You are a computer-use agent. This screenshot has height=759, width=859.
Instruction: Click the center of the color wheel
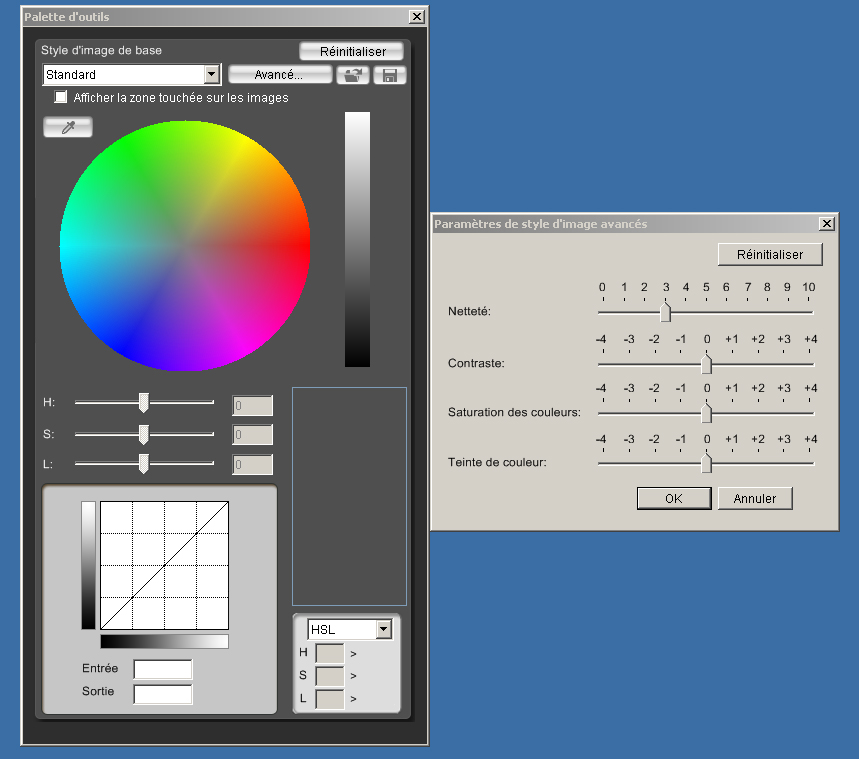coord(185,246)
